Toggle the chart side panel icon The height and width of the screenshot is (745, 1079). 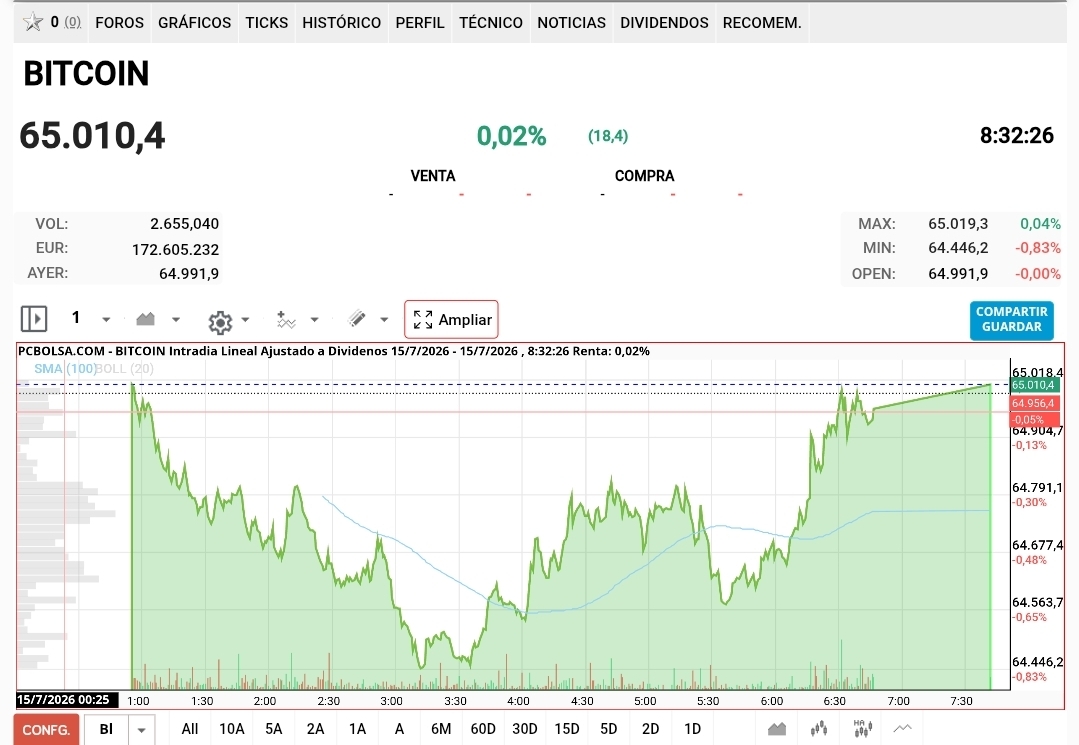point(34,319)
